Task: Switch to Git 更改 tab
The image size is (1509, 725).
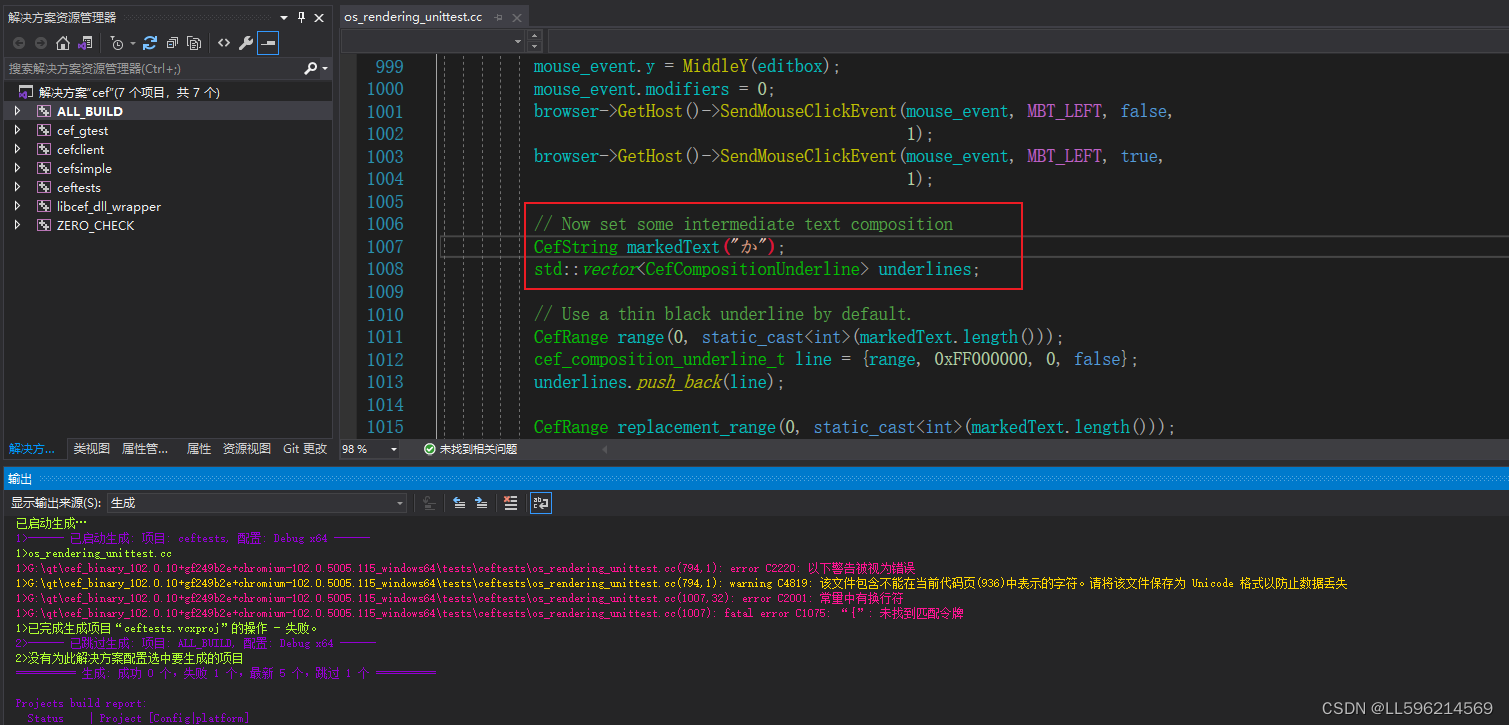Action: pos(304,449)
